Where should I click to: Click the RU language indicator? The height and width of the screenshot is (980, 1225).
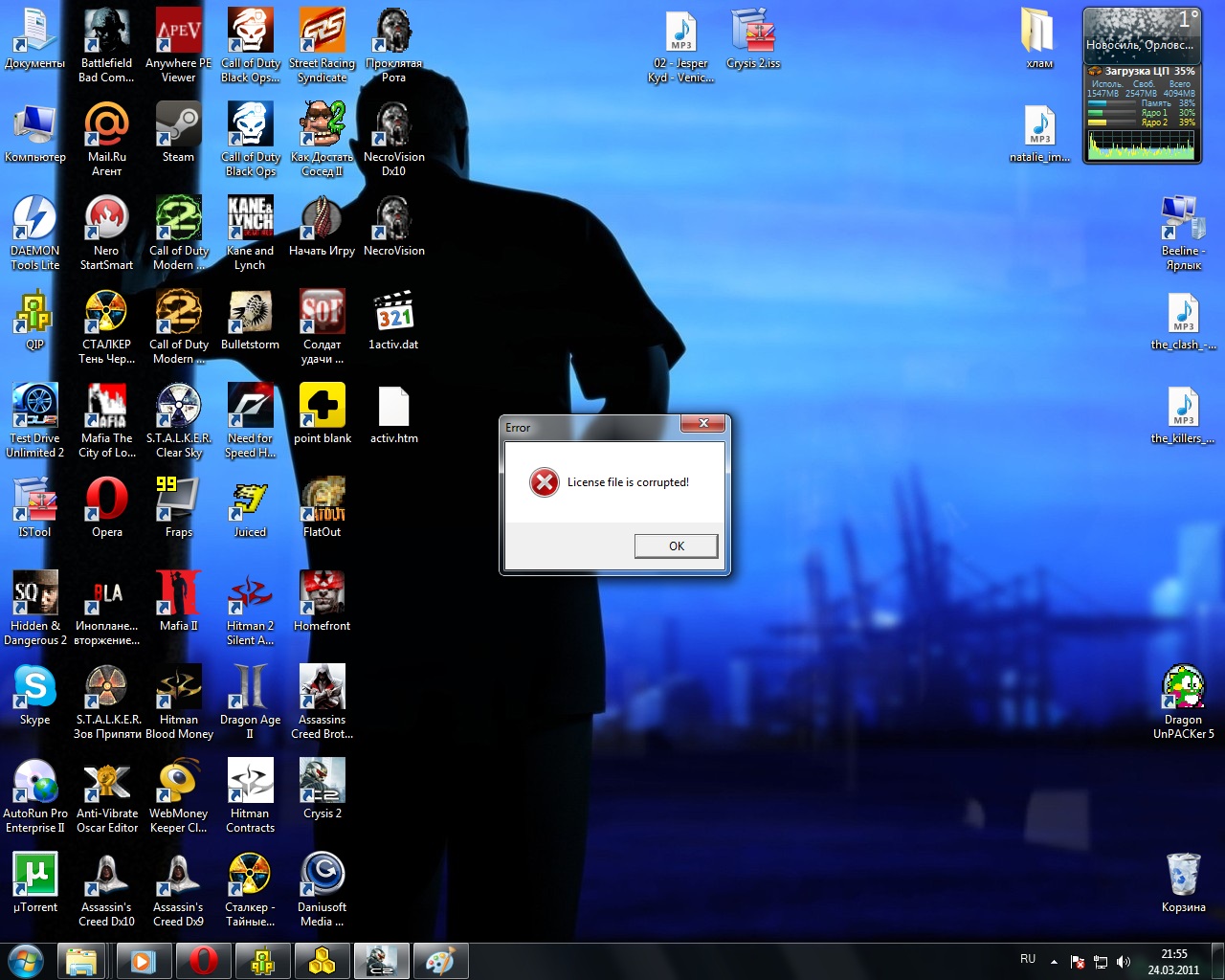1028,959
